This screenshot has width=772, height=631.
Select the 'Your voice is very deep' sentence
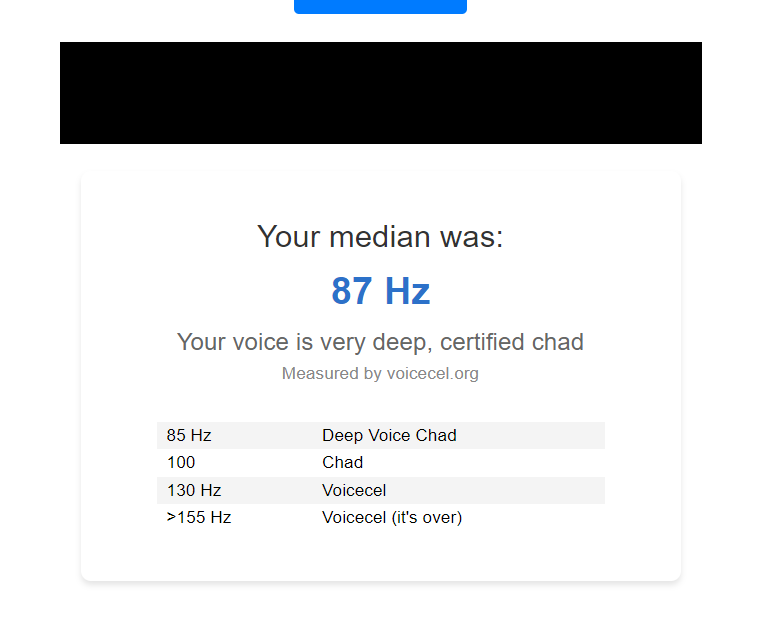pos(380,342)
